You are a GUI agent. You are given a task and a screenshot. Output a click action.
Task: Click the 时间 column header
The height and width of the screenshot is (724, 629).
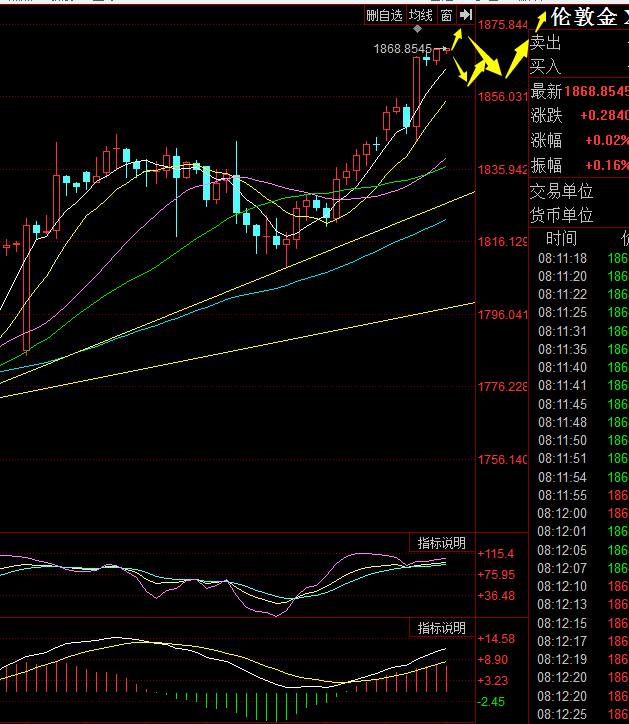pyautogui.click(x=561, y=239)
